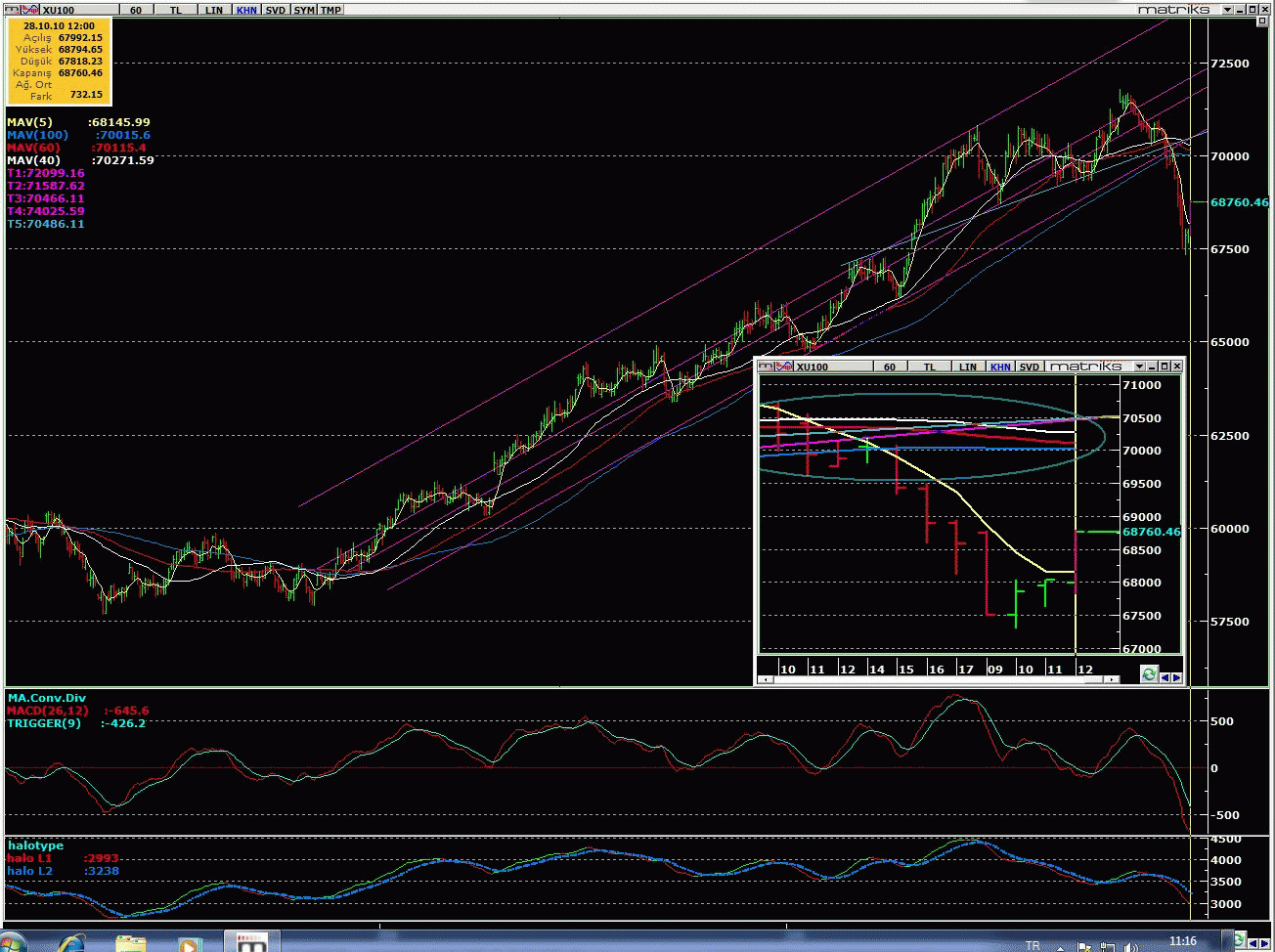Screen dimensions: 1275x952
Task: Click the SYM button in main toolbar
Action: 304,10
